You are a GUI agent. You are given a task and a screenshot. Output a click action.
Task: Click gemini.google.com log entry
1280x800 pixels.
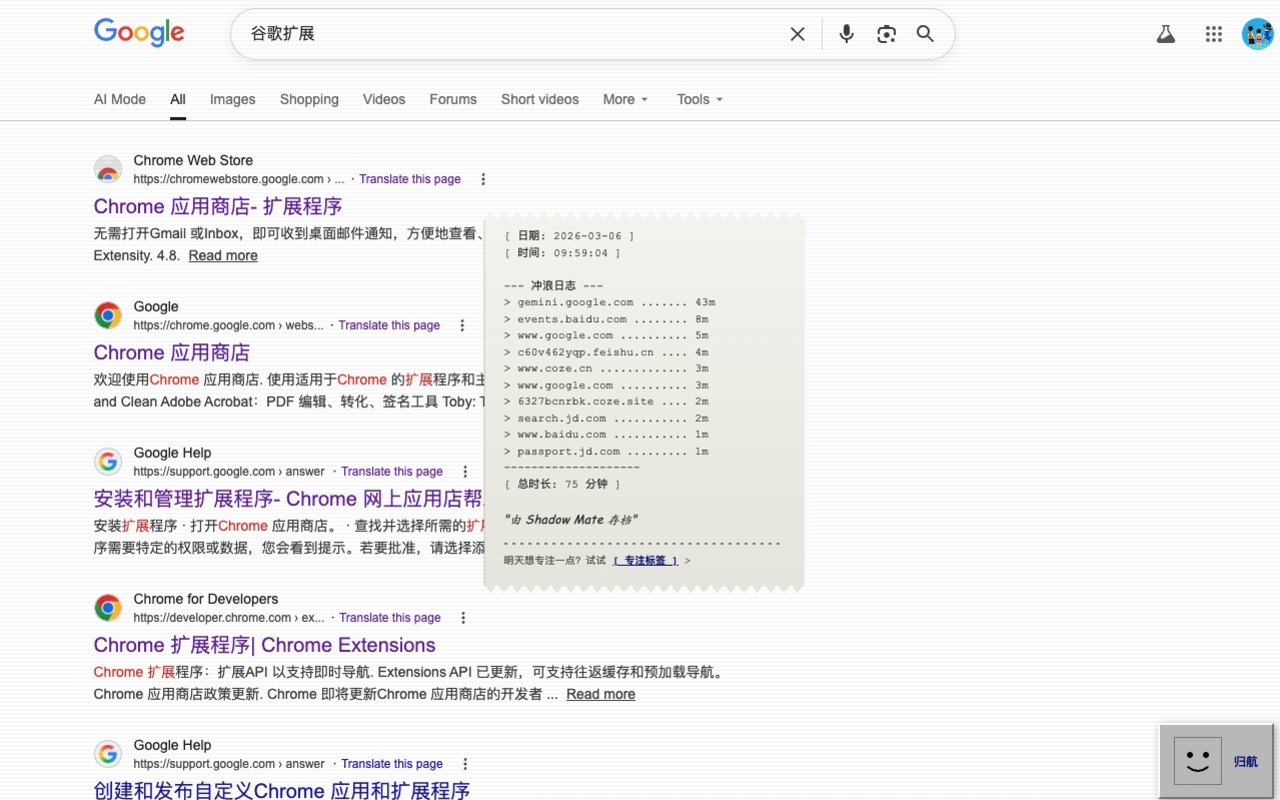point(610,302)
